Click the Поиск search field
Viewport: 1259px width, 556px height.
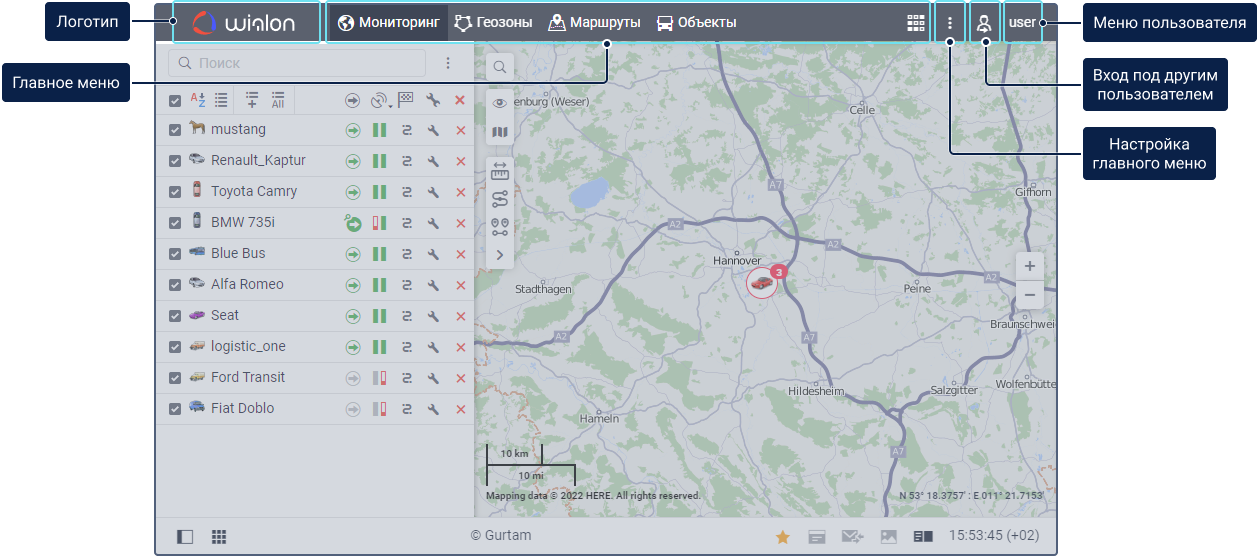300,63
